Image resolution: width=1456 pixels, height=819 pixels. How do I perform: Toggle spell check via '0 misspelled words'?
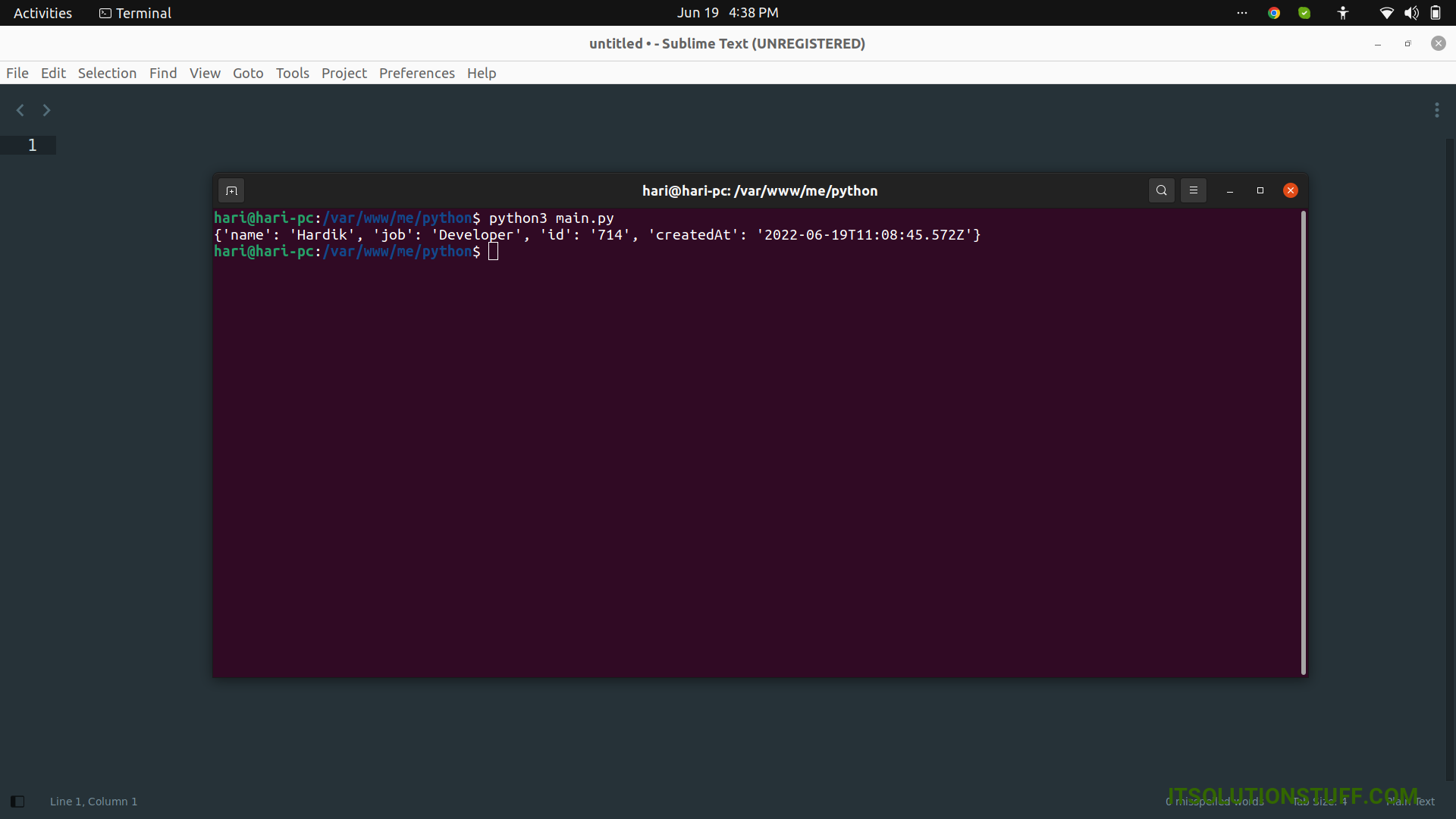(x=1214, y=801)
